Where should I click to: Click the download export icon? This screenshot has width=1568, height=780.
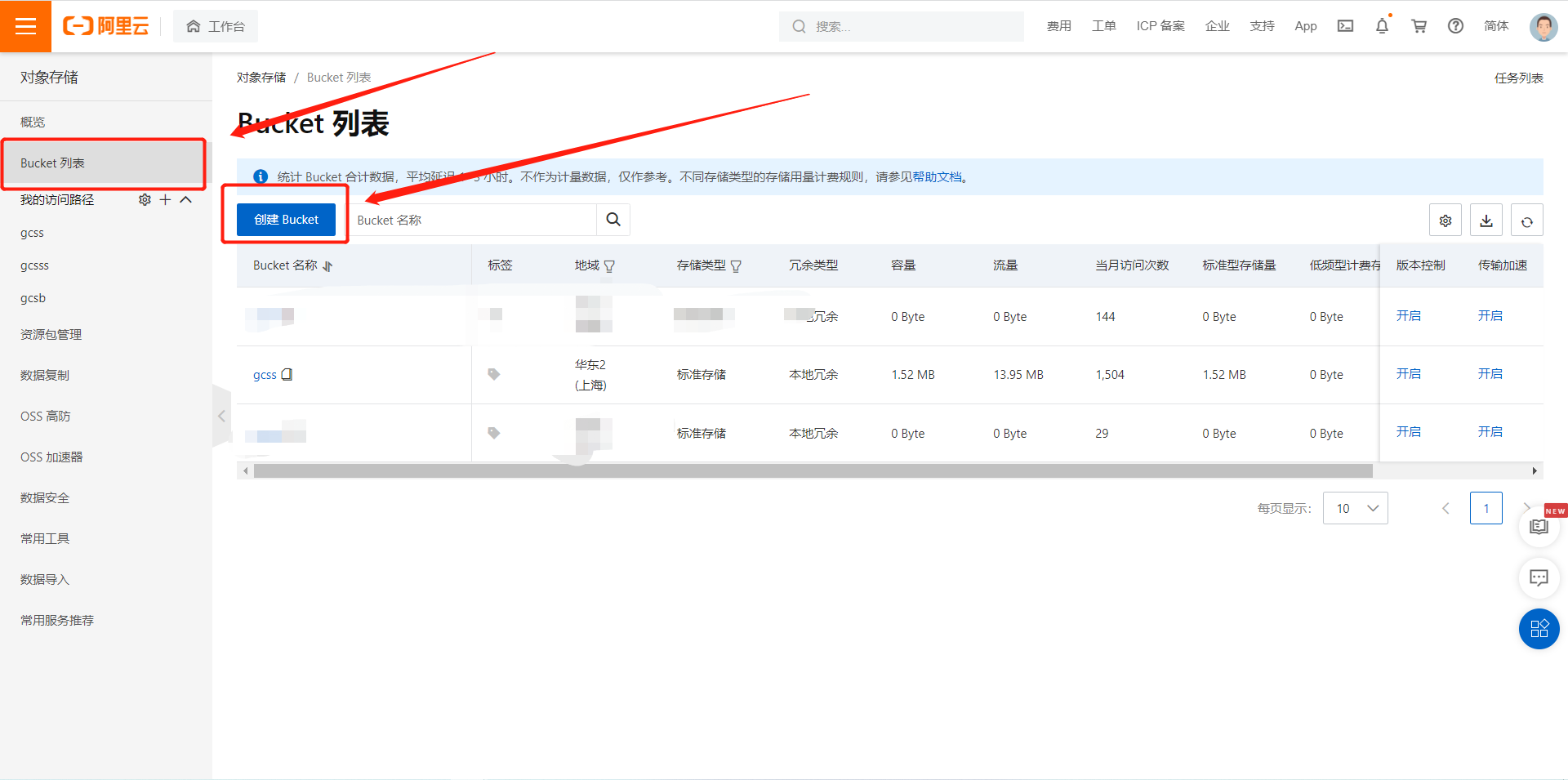pyautogui.click(x=1486, y=221)
